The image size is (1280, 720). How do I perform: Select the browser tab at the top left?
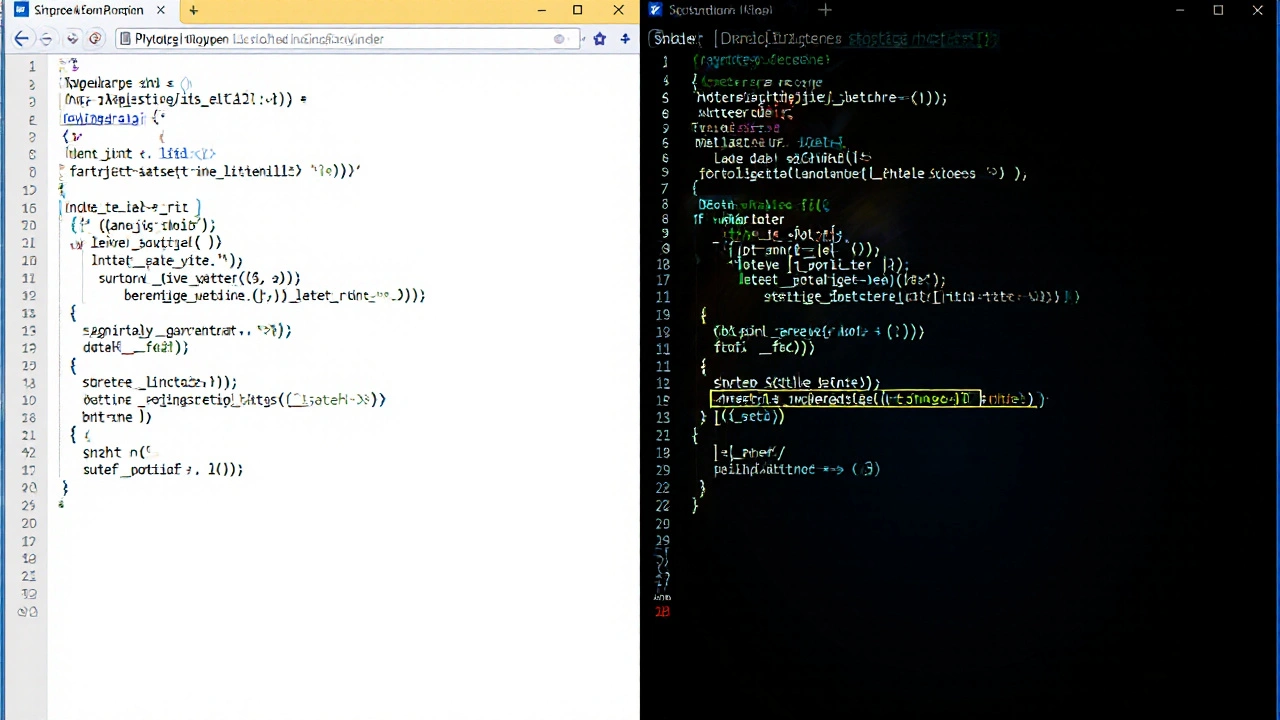(88, 10)
